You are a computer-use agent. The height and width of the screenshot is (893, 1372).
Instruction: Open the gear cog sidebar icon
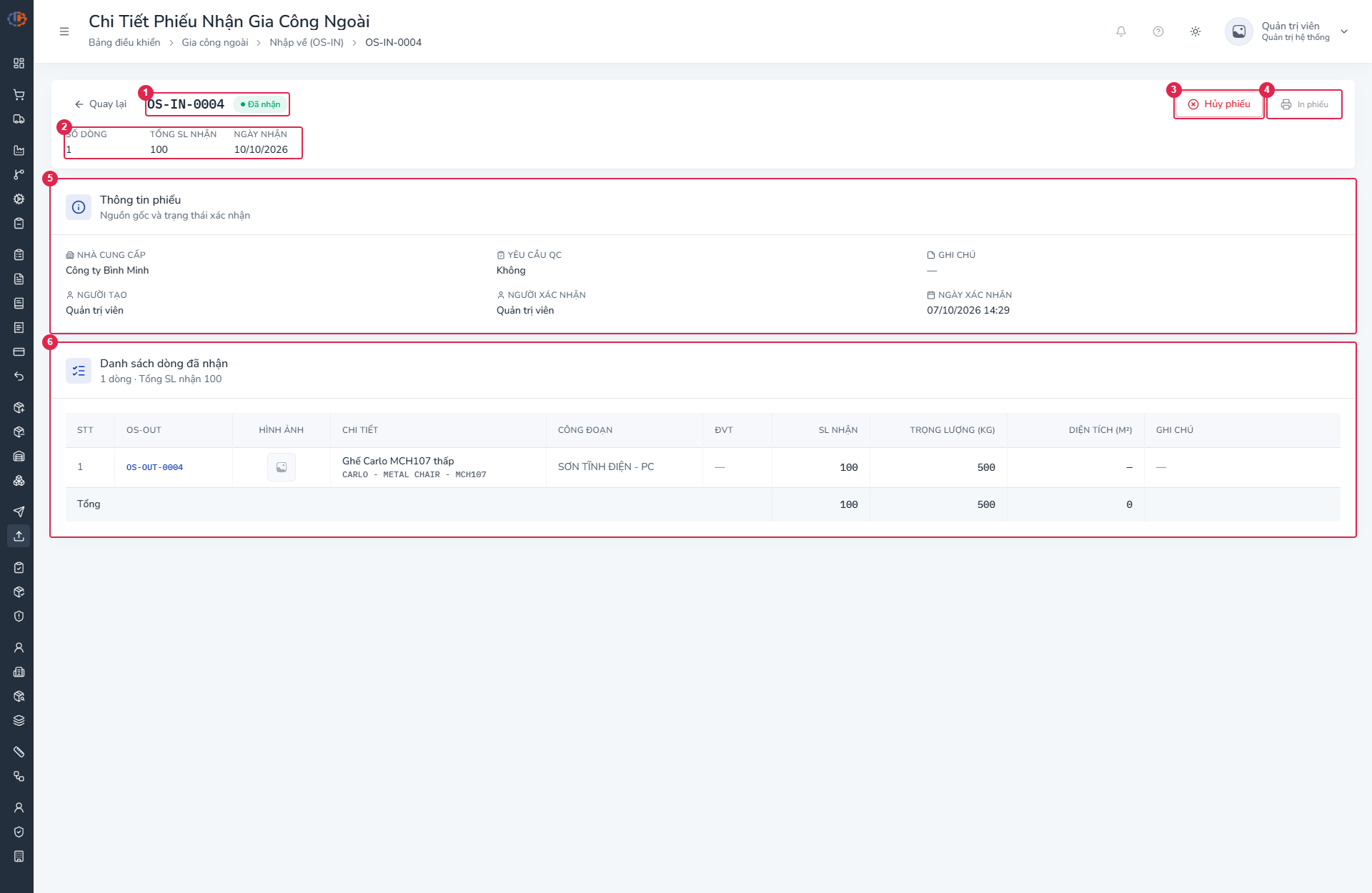(19, 199)
